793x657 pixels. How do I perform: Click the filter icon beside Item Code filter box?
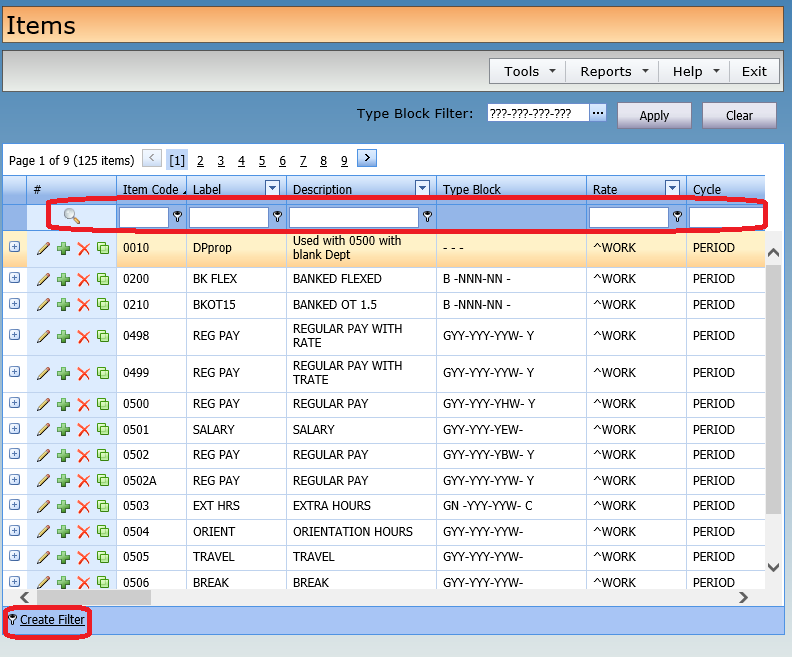coord(178,217)
